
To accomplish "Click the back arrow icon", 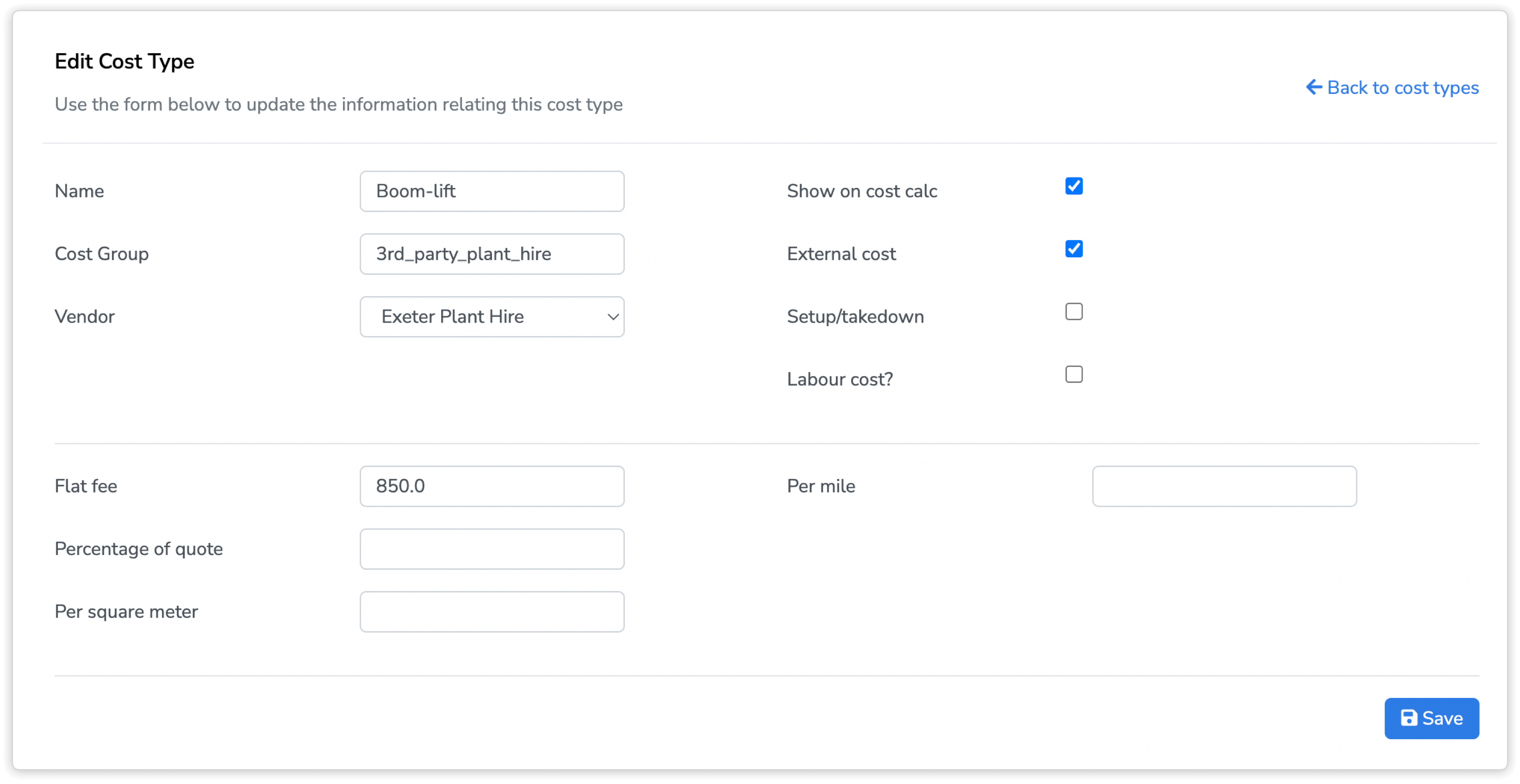I will pos(1314,87).
